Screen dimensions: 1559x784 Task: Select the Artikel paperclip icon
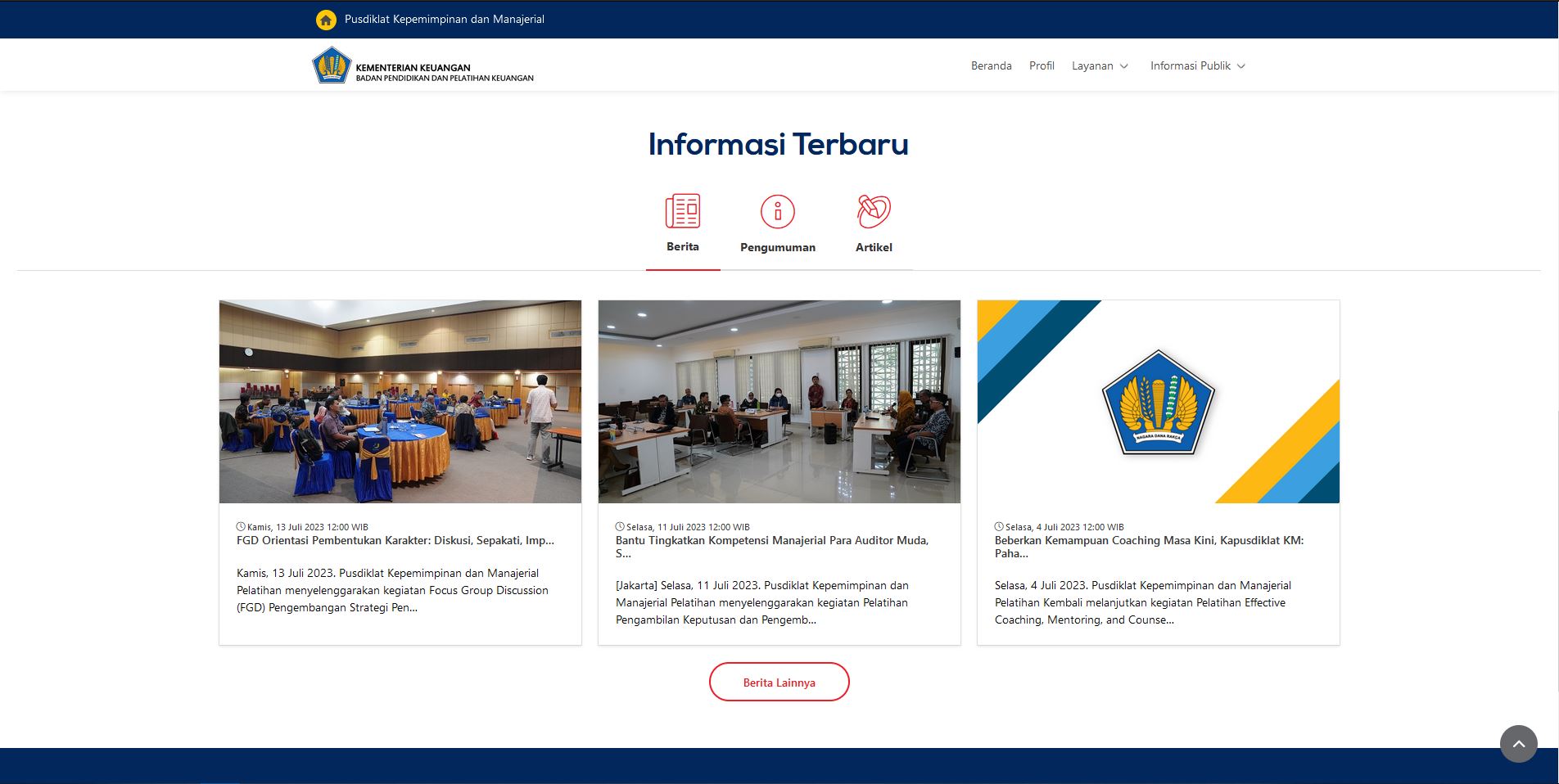click(x=874, y=211)
